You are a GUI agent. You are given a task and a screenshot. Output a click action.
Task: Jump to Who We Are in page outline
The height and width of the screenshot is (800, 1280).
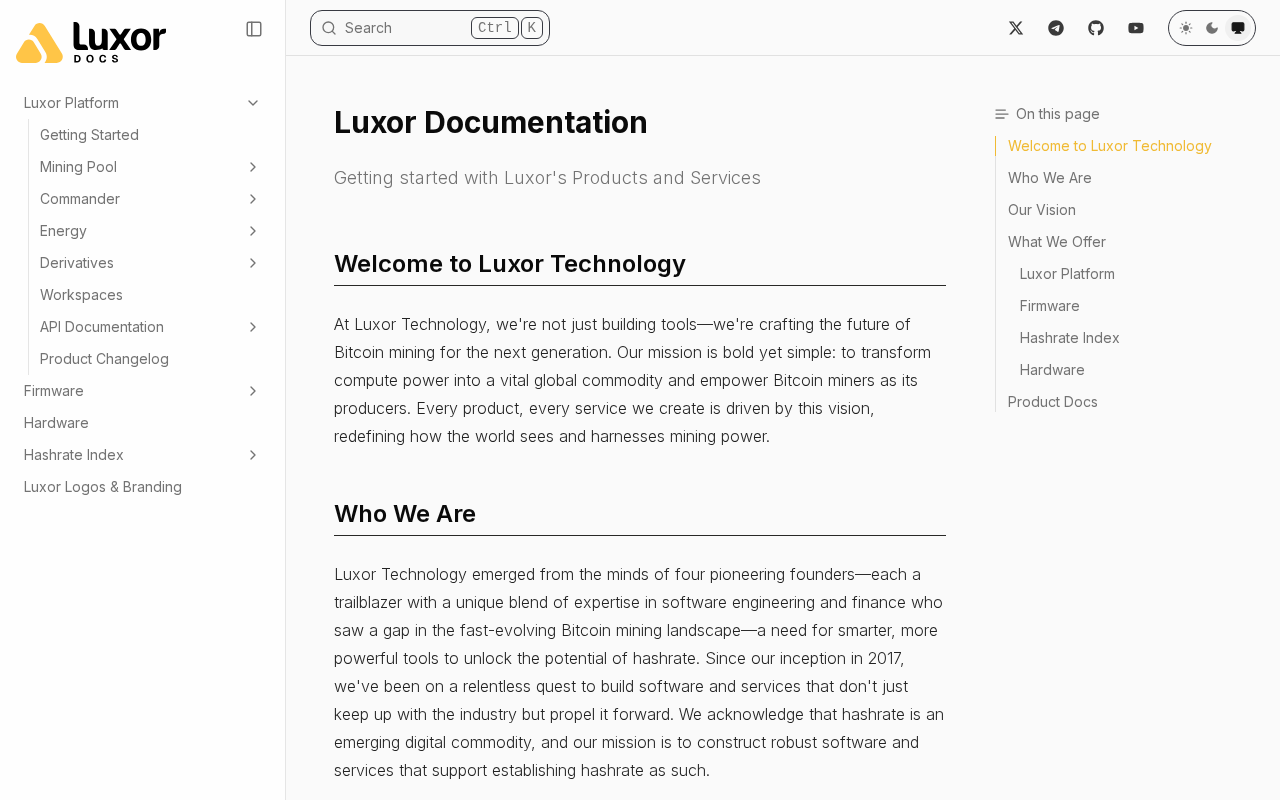click(x=1050, y=178)
